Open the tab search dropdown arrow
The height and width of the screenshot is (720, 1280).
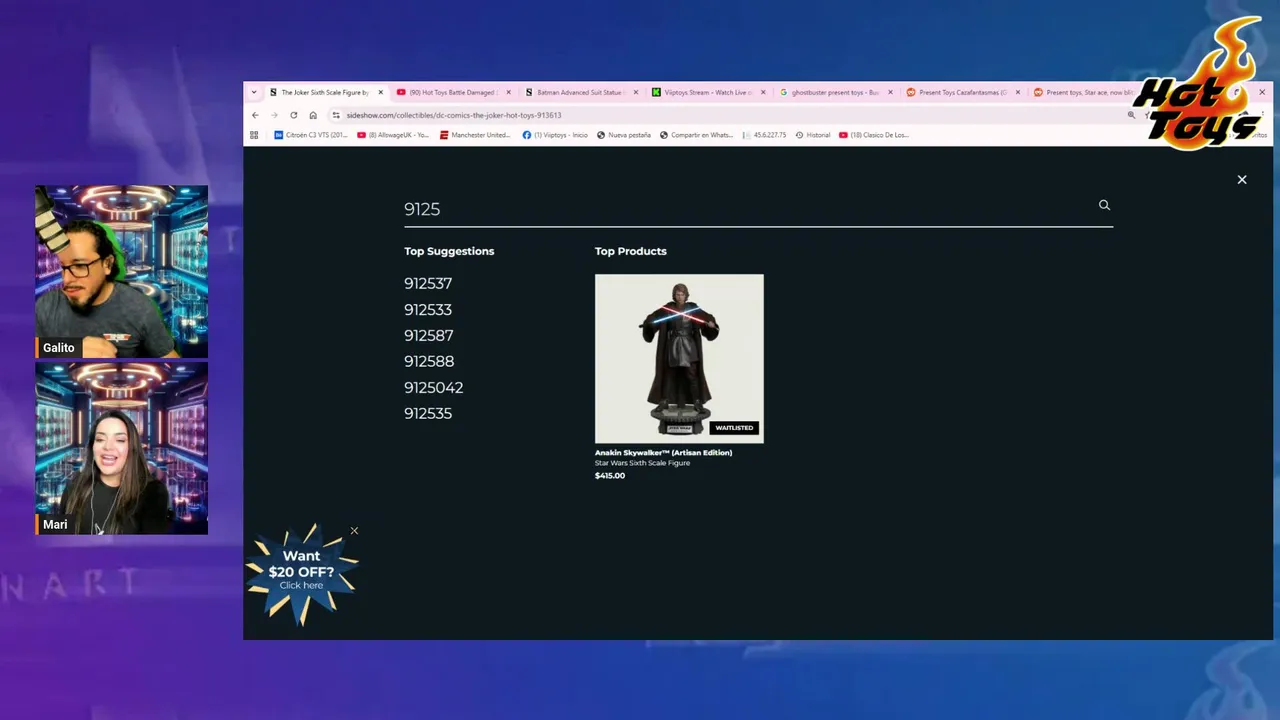click(x=254, y=92)
